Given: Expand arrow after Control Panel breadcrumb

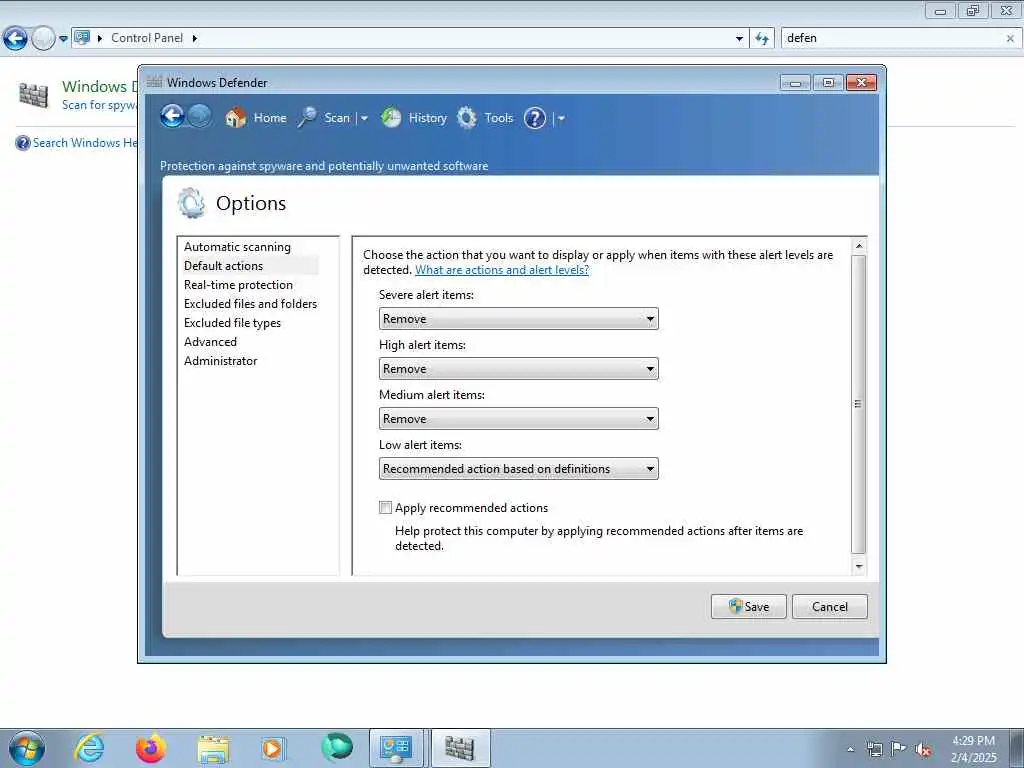Looking at the screenshot, I should pyautogui.click(x=195, y=39).
